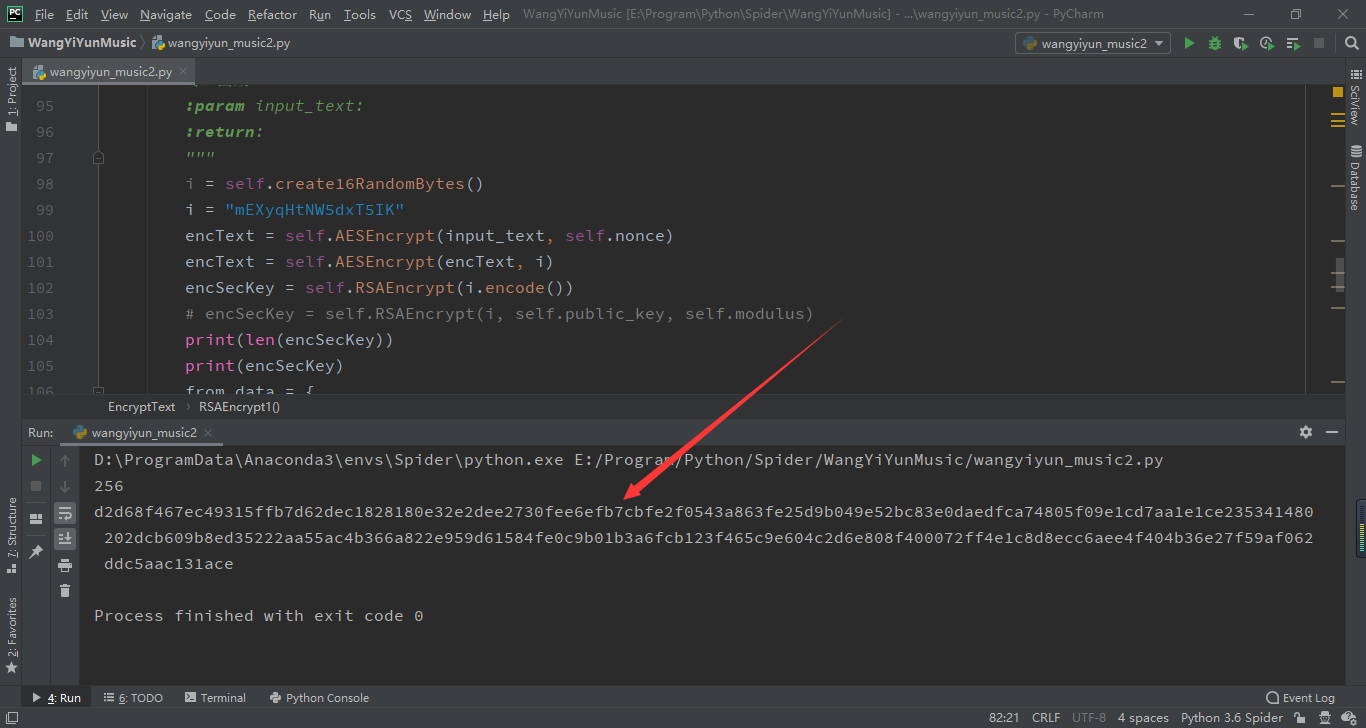Open the Code menu
This screenshot has width=1366, height=728.
point(220,14)
